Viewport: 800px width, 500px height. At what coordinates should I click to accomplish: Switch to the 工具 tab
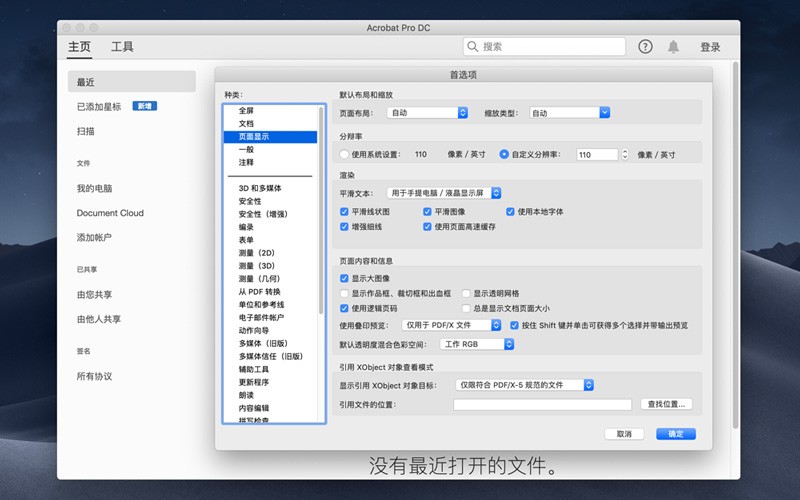point(122,47)
